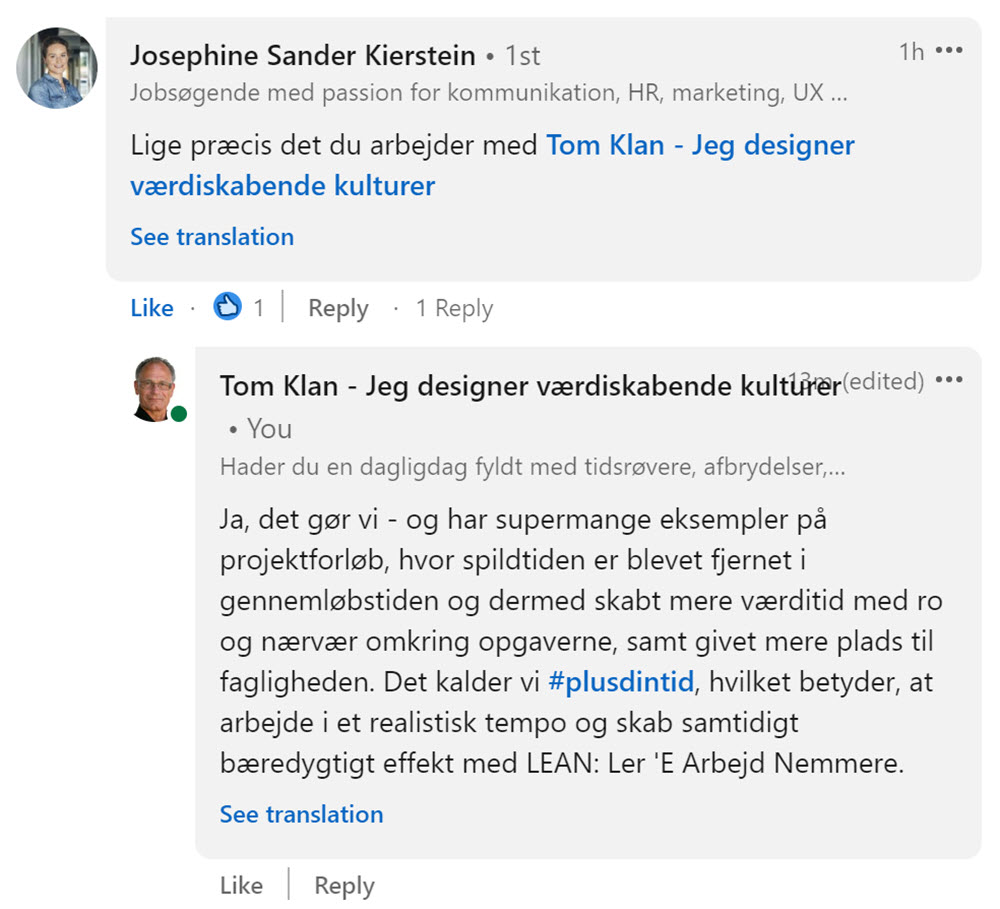Image resolution: width=1000 pixels, height=909 pixels.
Task: Click the blue thumbs-up reaction icon
Action: pos(228,307)
